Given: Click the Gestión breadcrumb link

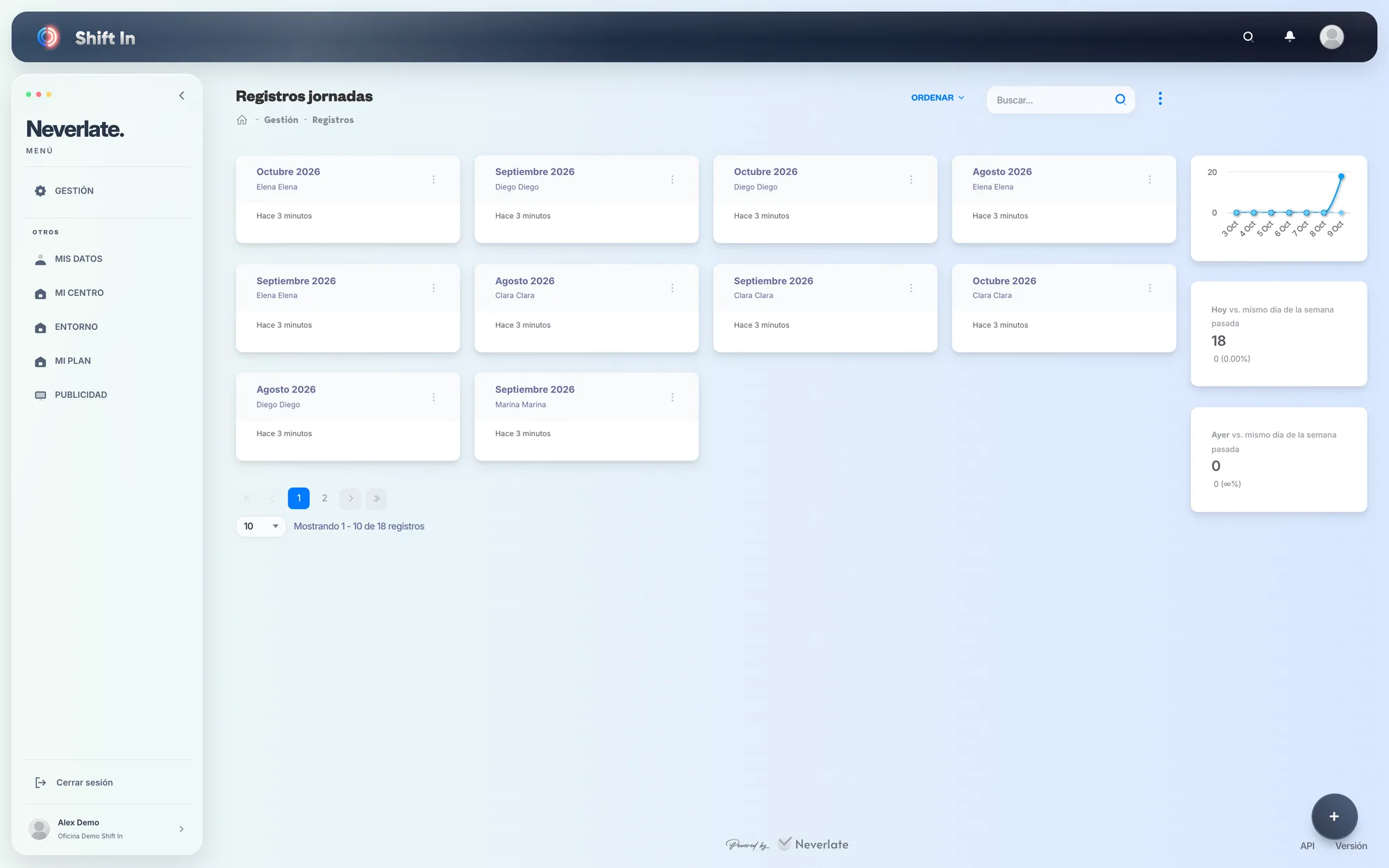Looking at the screenshot, I should pos(281,120).
